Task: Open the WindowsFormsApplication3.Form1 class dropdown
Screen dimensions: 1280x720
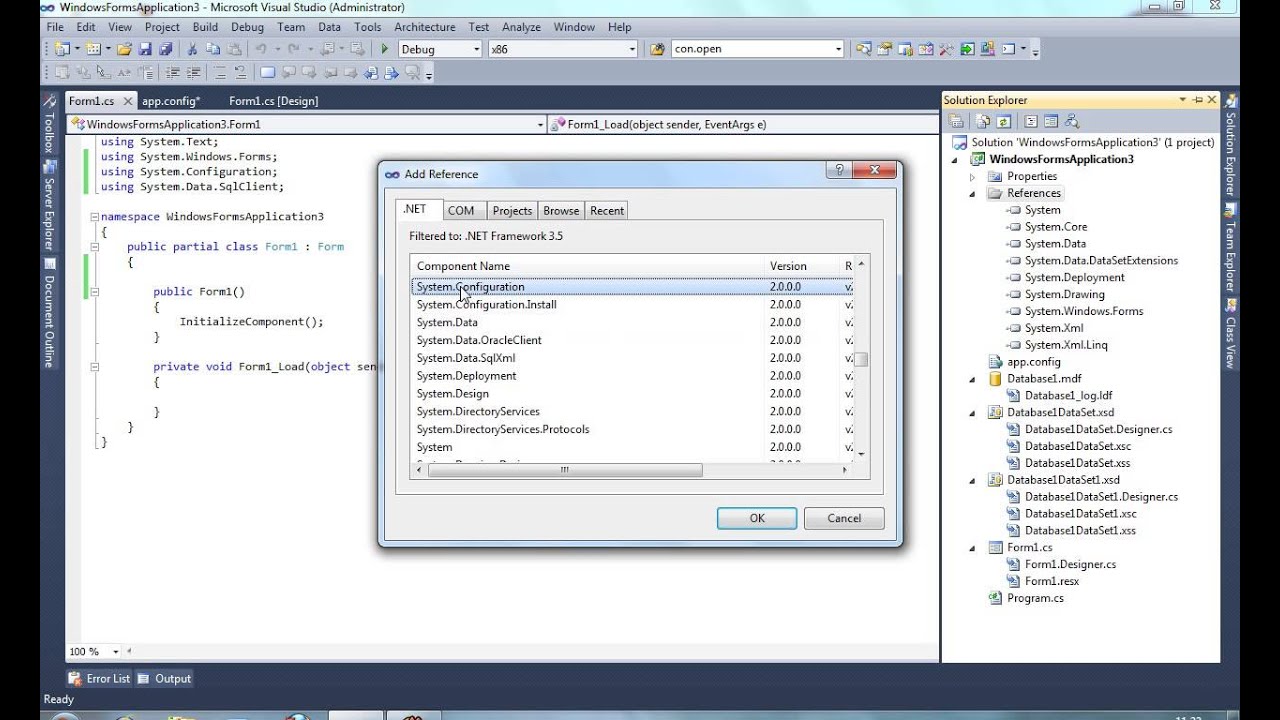Action: click(540, 125)
